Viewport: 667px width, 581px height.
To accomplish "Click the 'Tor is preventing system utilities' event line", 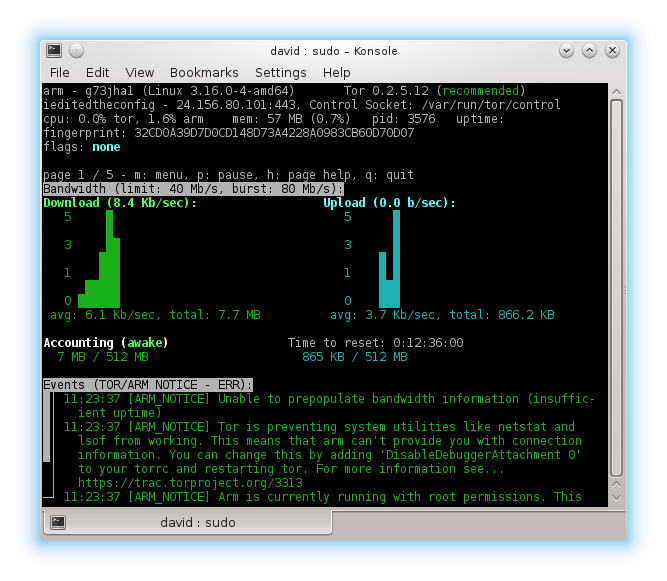I will (319, 427).
